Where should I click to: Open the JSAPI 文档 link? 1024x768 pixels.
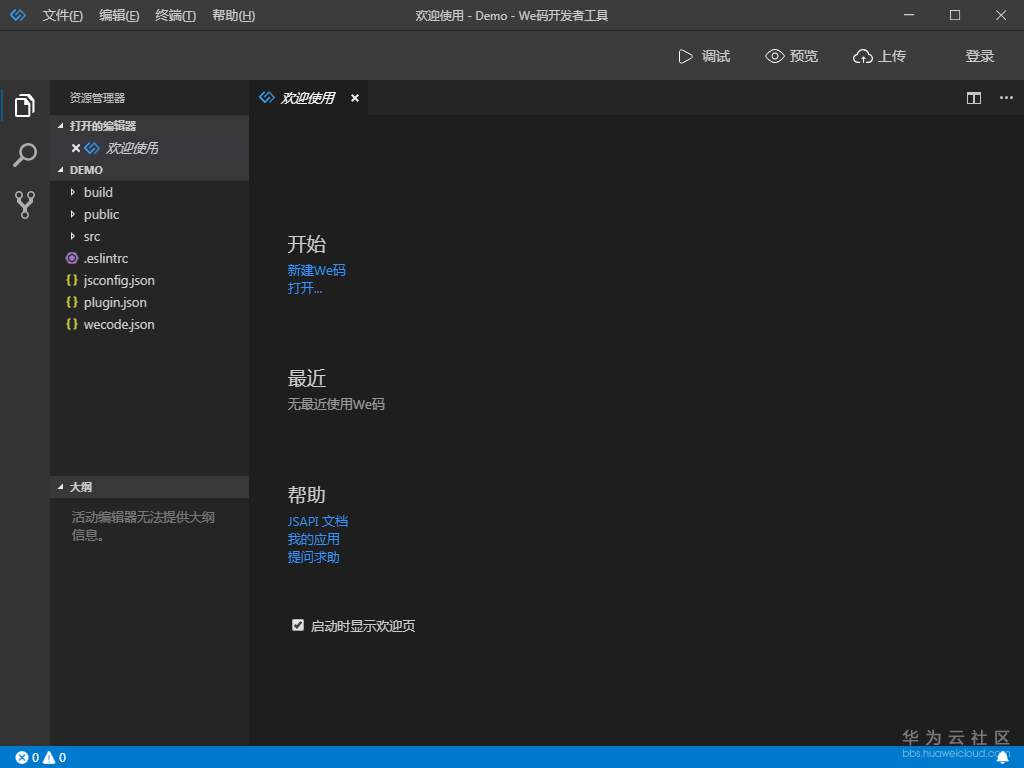pos(318,521)
